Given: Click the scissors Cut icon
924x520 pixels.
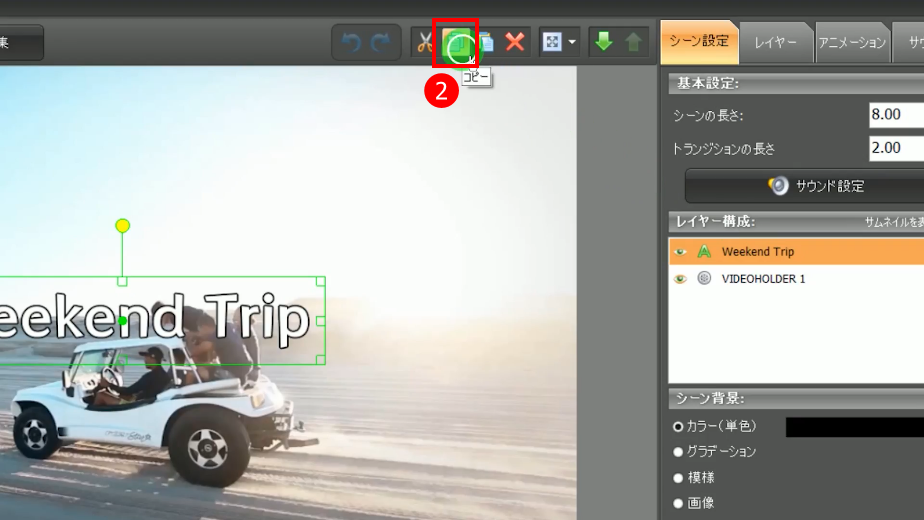Looking at the screenshot, I should click(x=425, y=42).
